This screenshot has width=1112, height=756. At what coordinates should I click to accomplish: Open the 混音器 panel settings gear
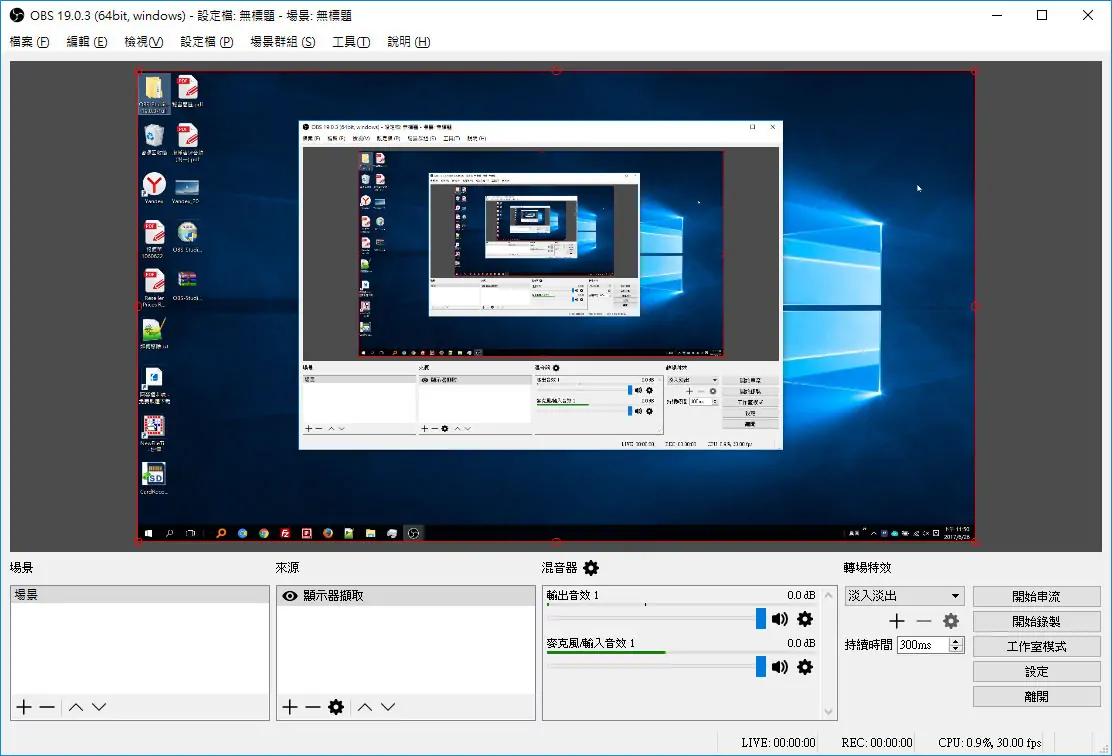590,567
